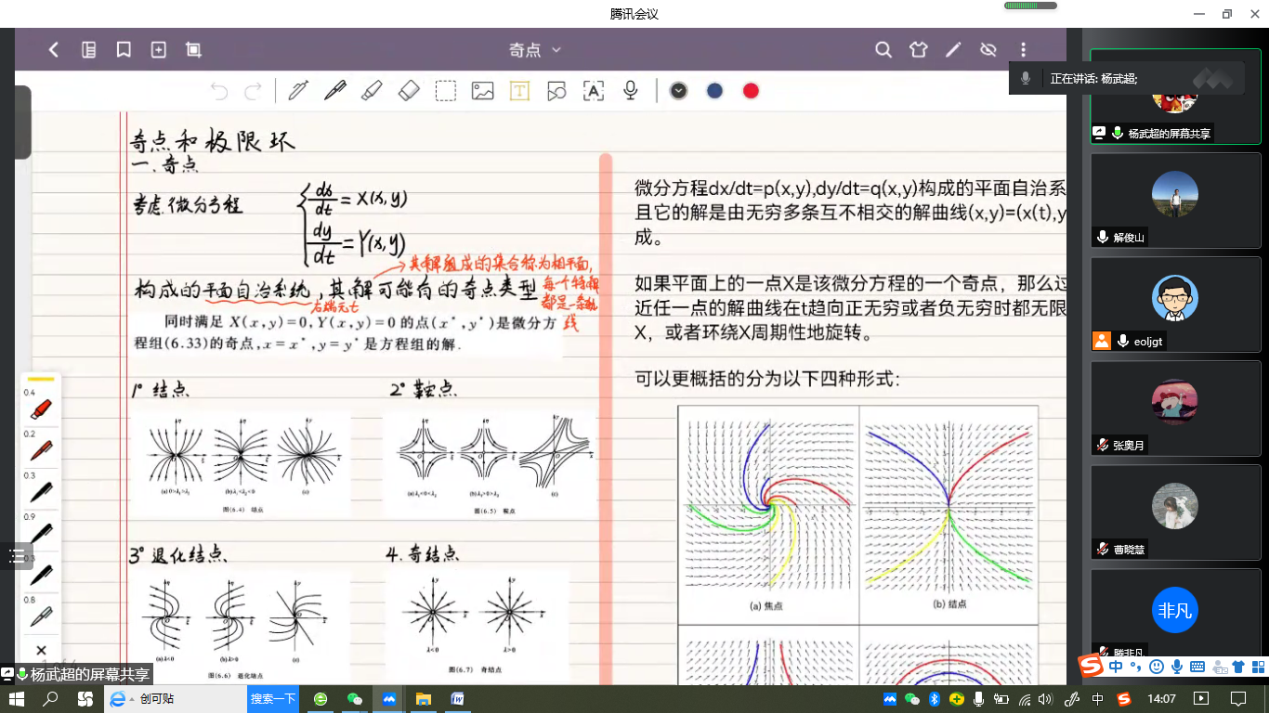Screen dimensions: 1269x713
Task: Go back with the left arrow button
Action: pos(54,50)
